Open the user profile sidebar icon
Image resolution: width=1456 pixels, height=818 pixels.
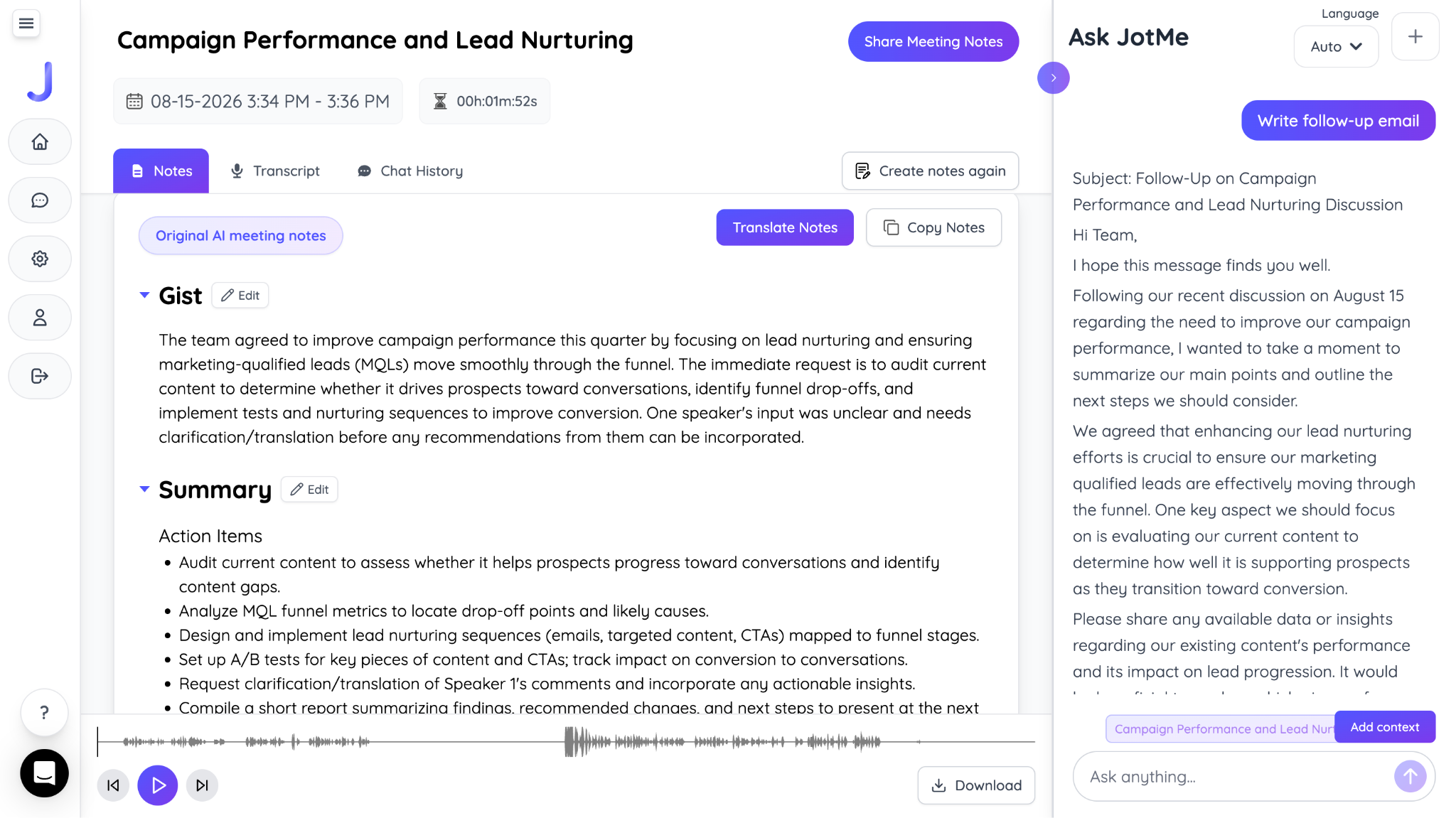pyautogui.click(x=40, y=318)
